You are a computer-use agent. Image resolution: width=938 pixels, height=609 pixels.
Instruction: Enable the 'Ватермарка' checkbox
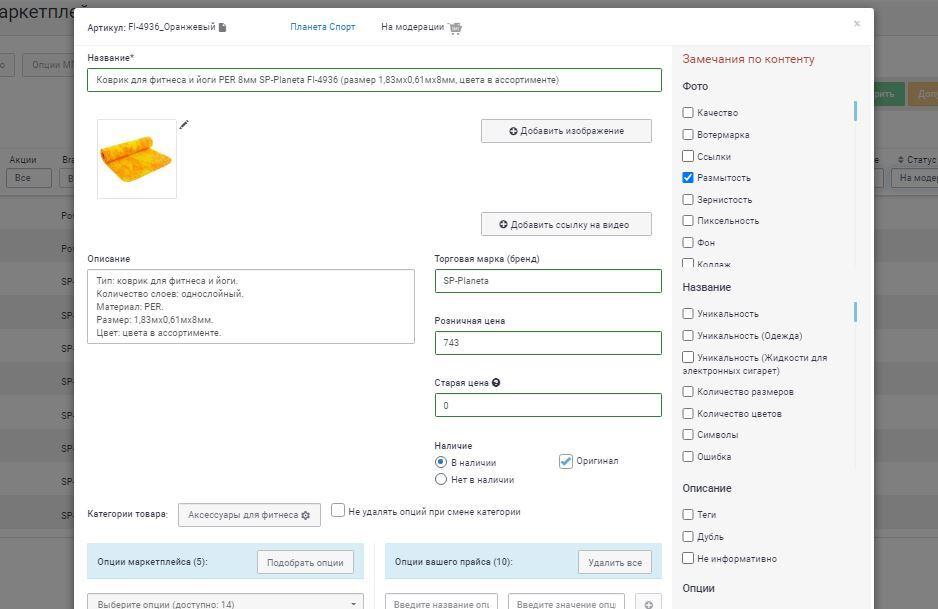[688, 134]
